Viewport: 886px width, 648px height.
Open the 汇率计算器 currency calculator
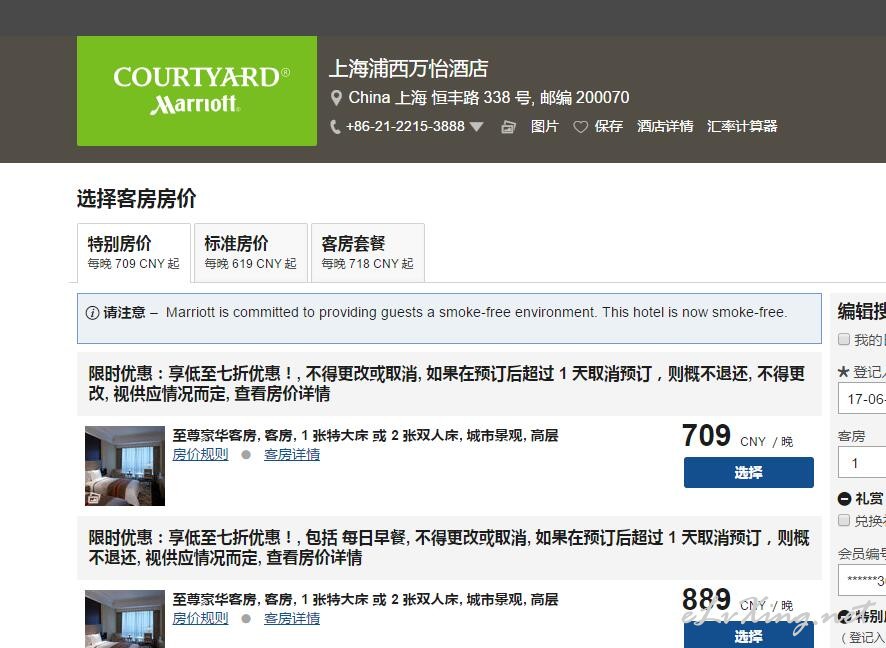742,126
